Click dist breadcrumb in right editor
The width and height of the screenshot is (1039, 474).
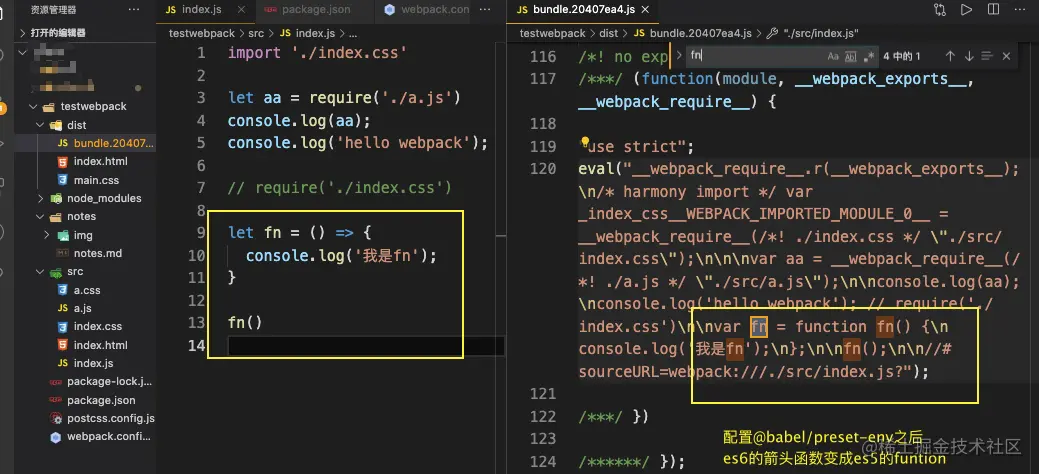point(608,33)
